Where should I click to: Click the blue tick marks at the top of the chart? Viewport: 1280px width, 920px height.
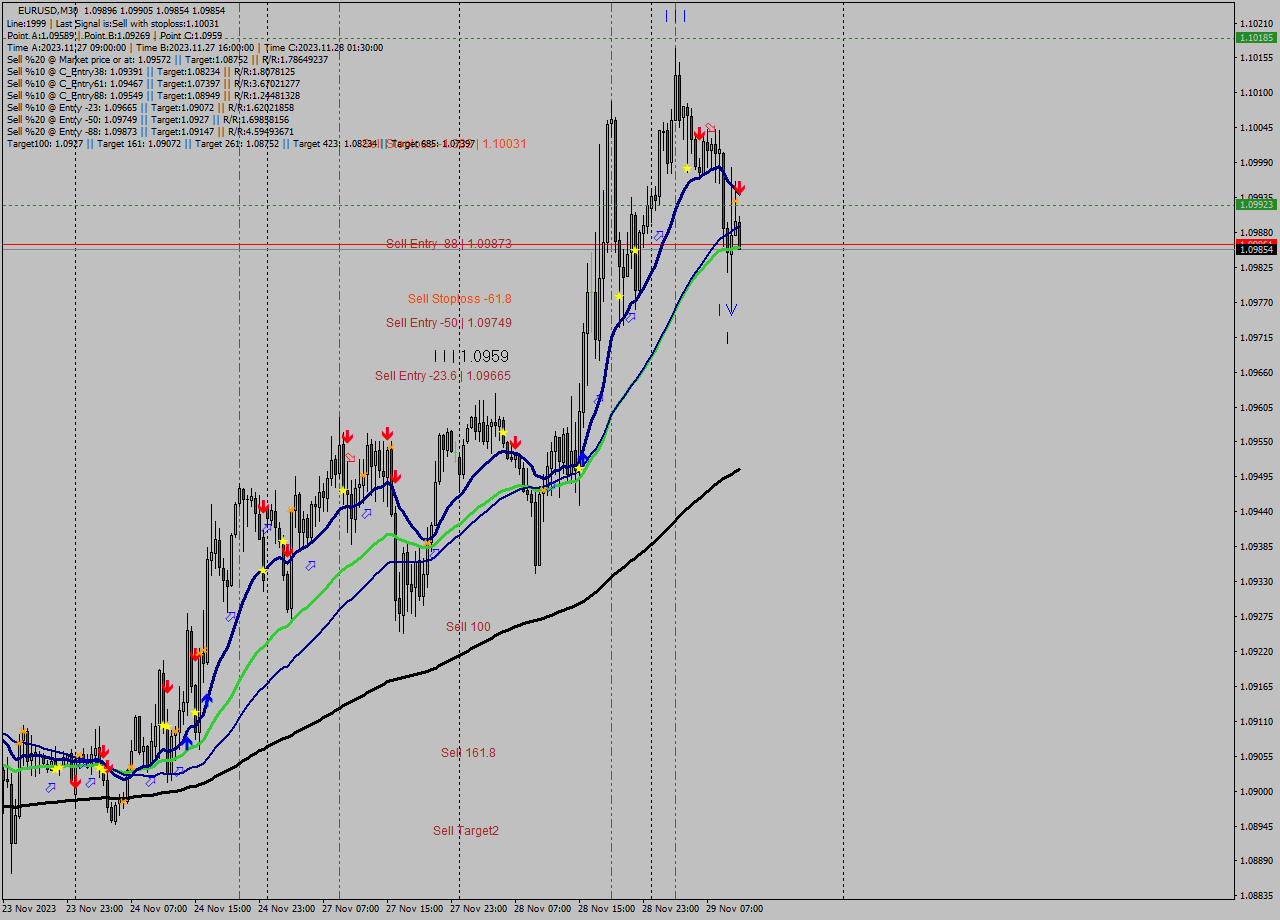tap(675, 15)
